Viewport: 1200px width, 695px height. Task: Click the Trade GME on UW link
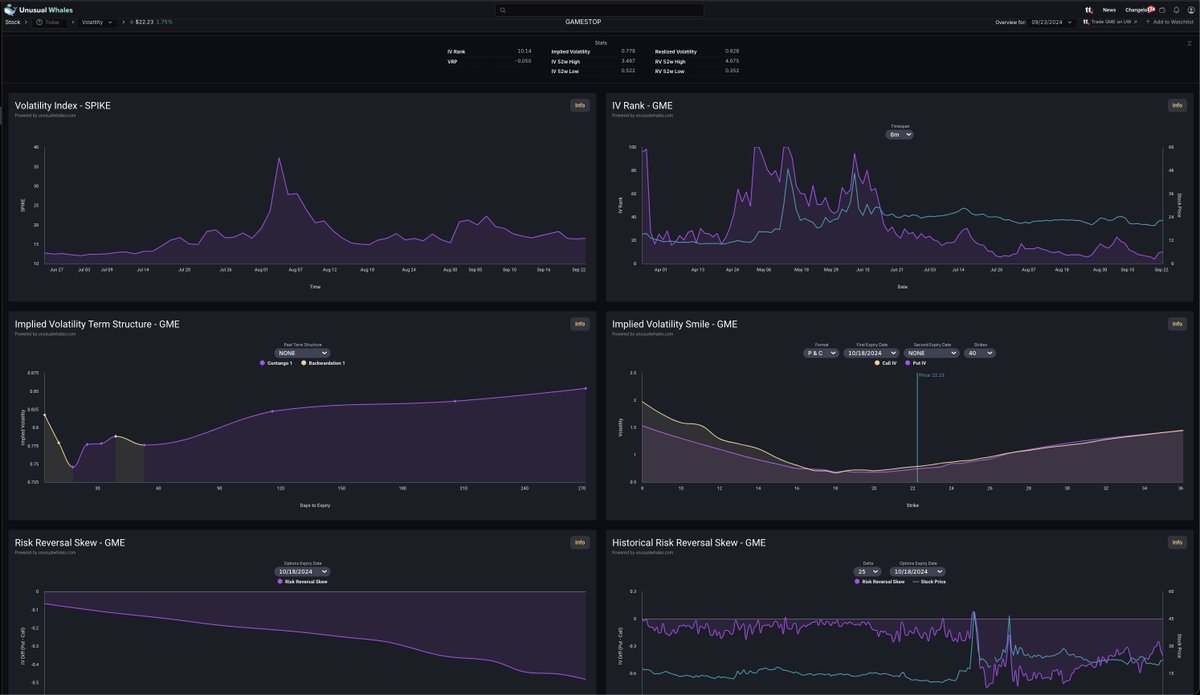(1110, 21)
